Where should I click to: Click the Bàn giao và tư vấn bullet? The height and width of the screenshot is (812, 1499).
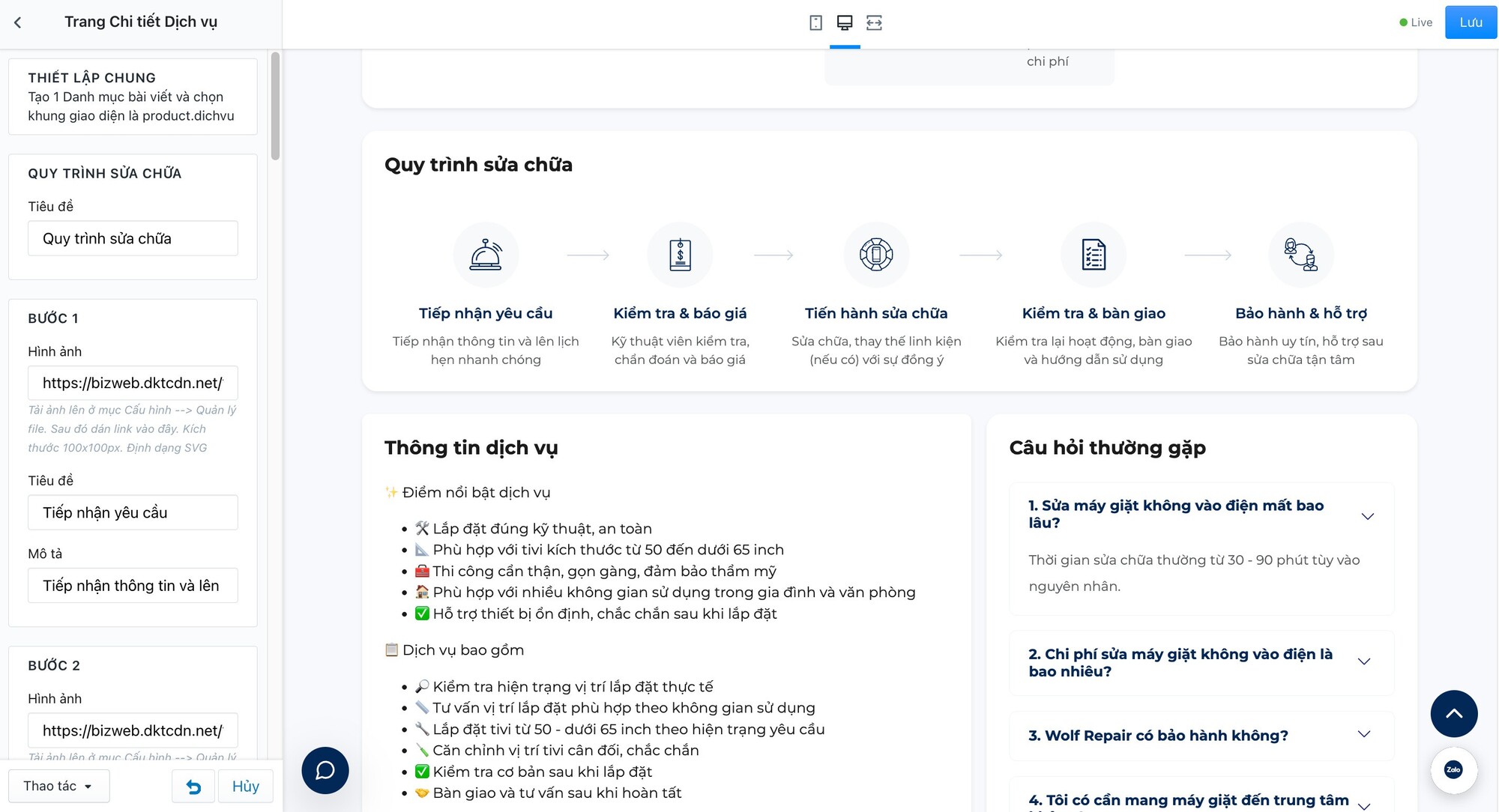549,793
